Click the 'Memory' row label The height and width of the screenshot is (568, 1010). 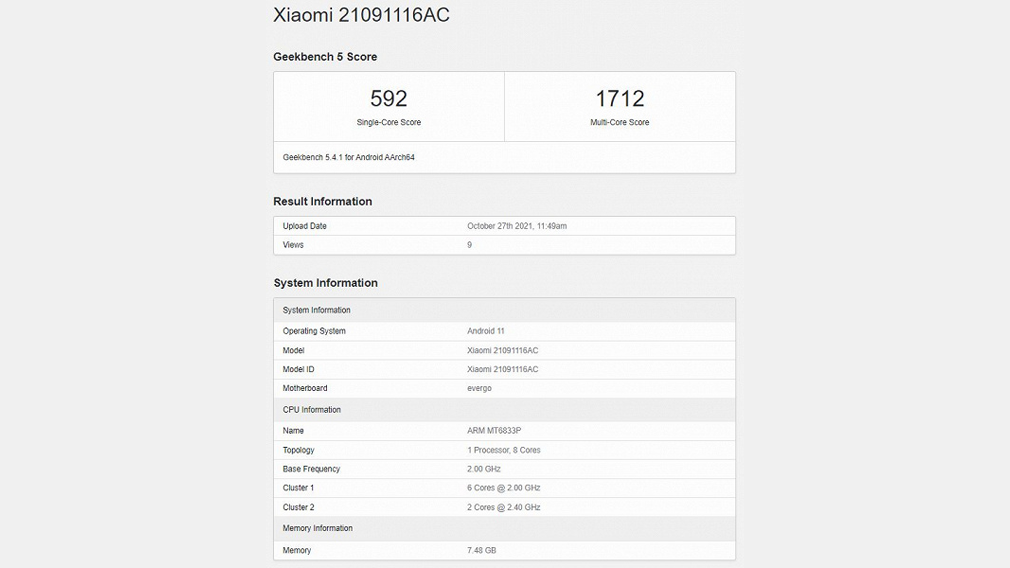[x=296, y=551]
